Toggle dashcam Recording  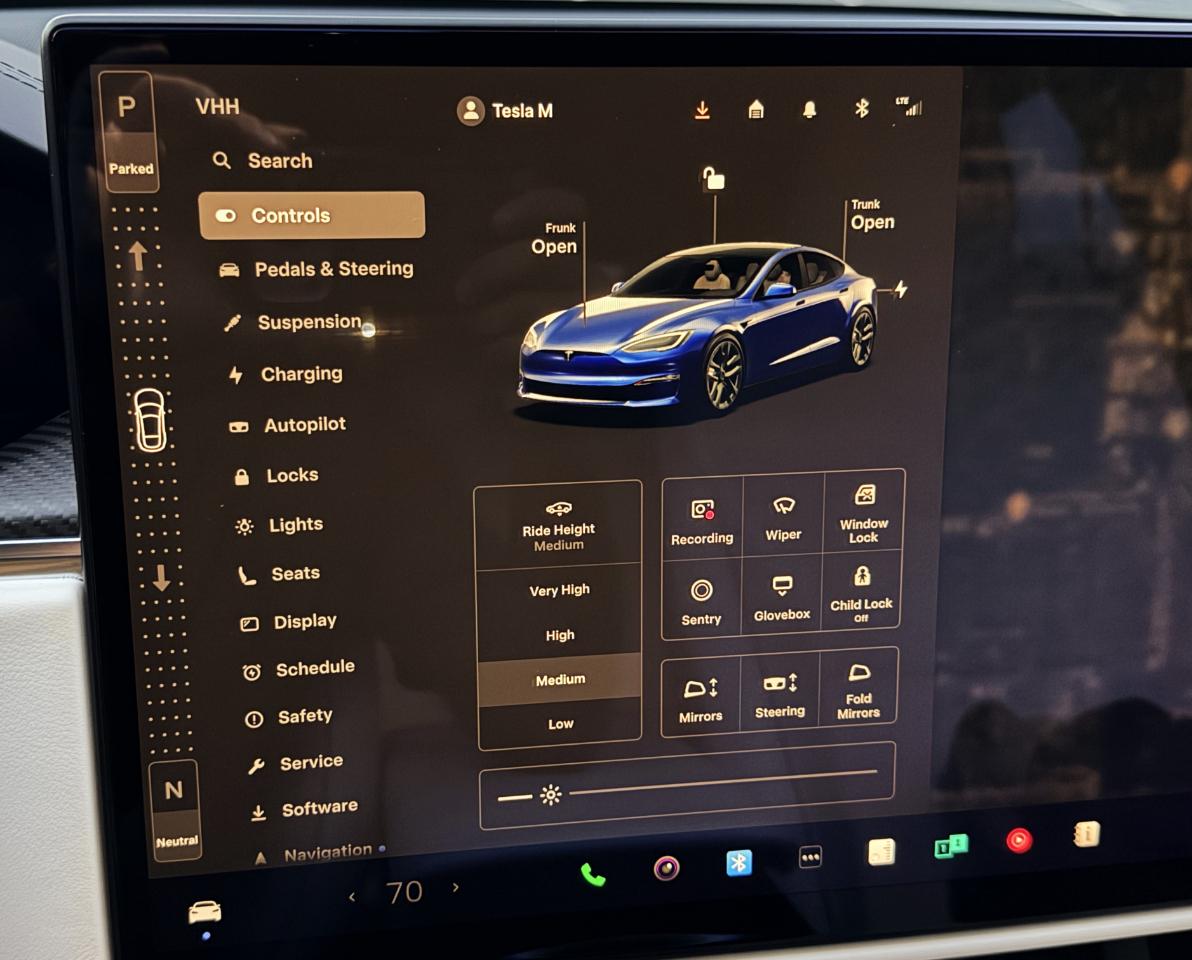(702, 521)
